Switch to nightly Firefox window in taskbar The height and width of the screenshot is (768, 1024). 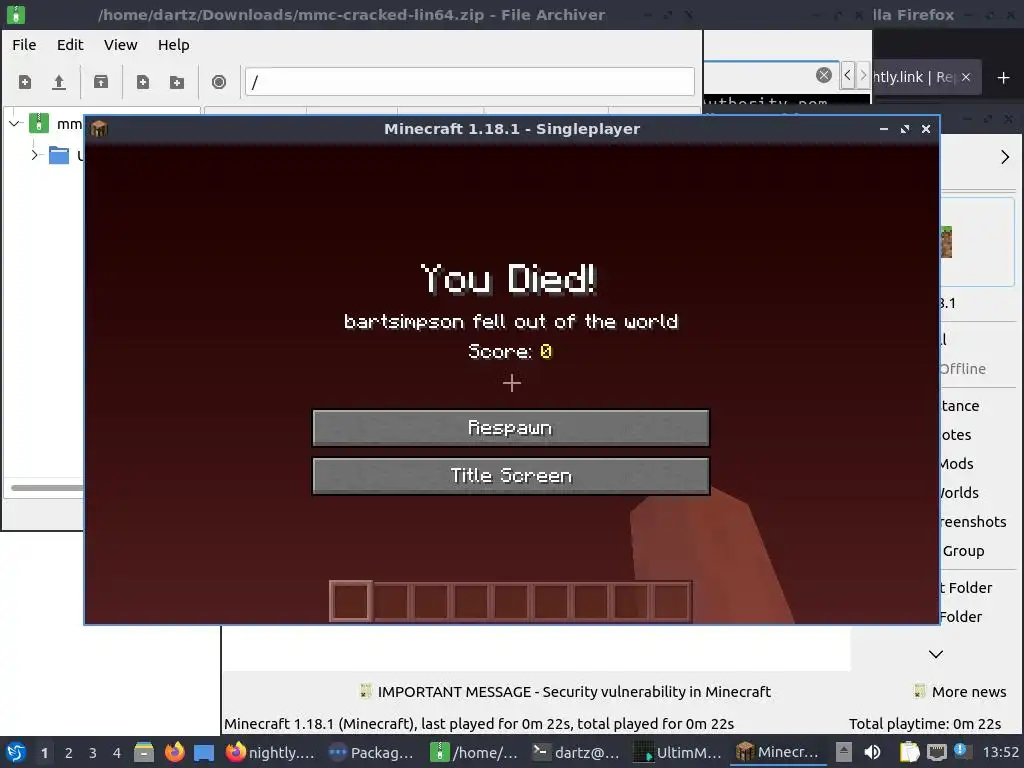pyautogui.click(x=270, y=752)
